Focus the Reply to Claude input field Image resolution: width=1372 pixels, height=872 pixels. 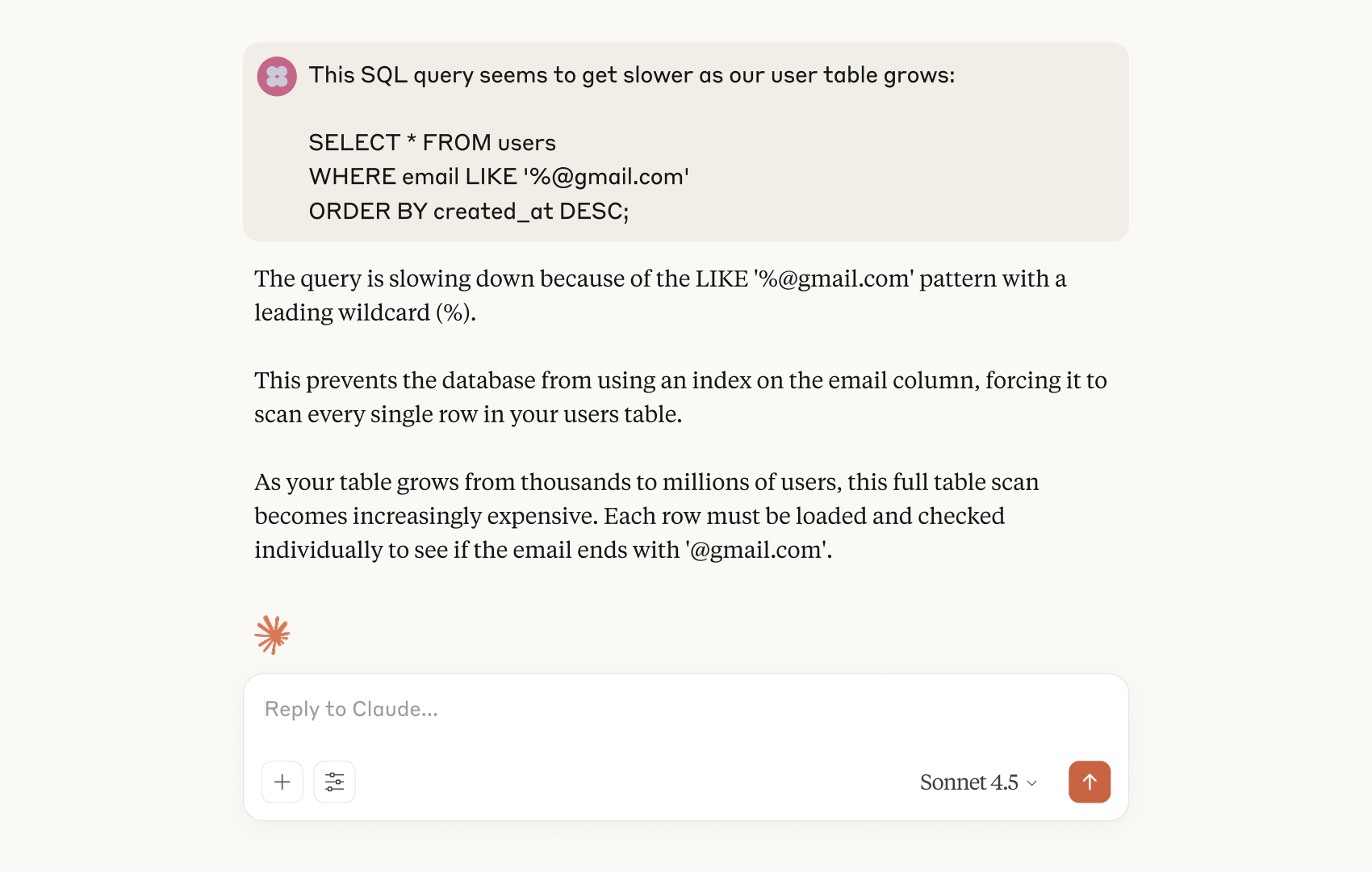tap(686, 709)
